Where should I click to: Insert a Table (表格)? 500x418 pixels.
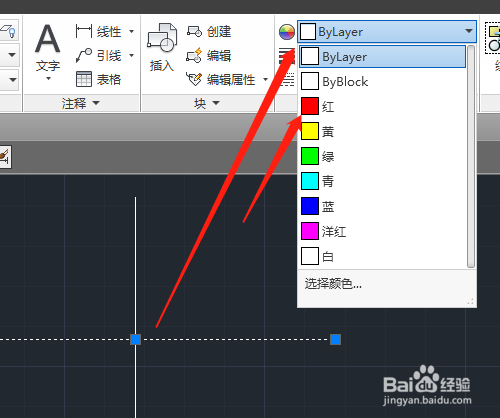point(98,79)
